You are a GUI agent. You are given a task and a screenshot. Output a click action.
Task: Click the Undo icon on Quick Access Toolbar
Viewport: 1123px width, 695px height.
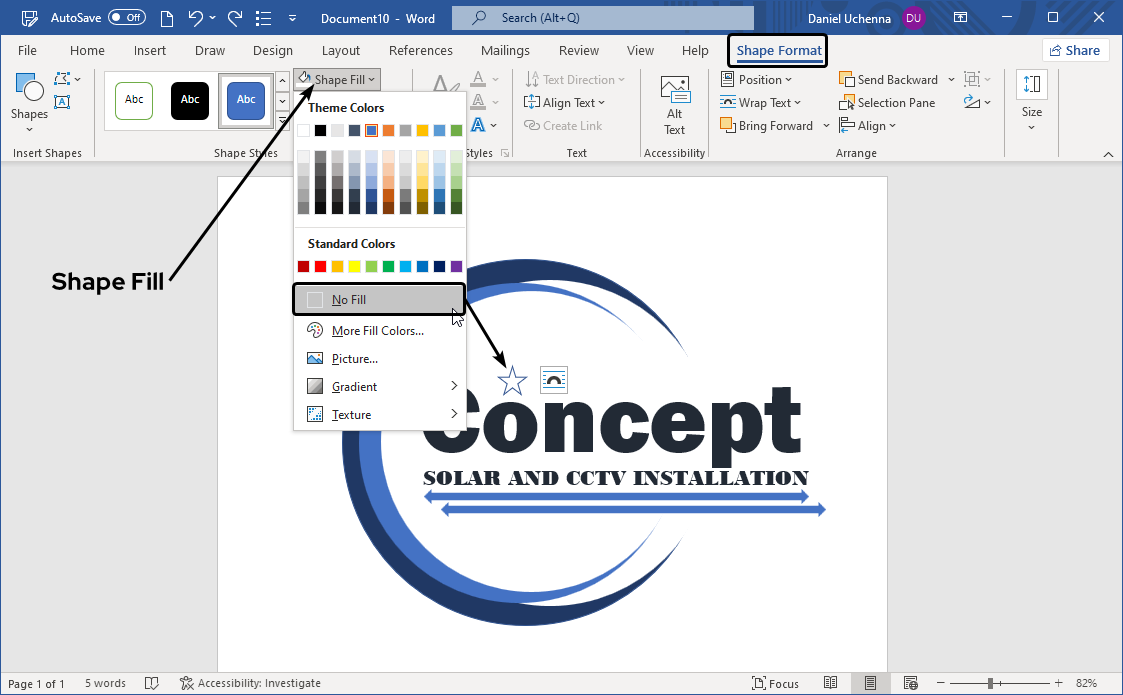click(193, 17)
